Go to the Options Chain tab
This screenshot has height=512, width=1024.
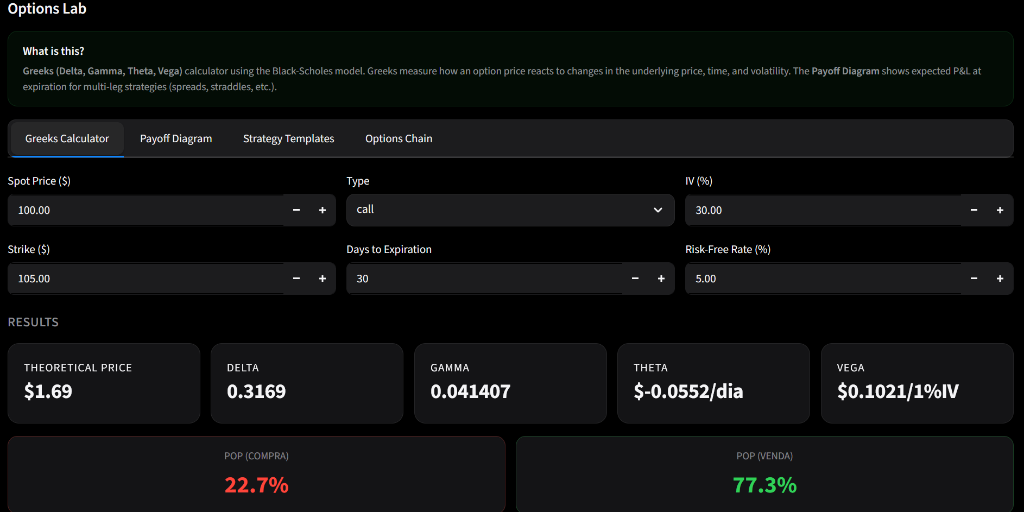coord(398,139)
